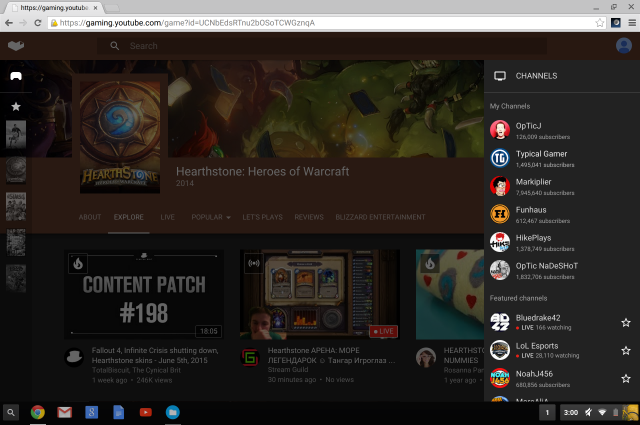Bookmark page with the address bar star
Image resolution: width=640 pixels, height=425 pixels.
tap(600, 21)
